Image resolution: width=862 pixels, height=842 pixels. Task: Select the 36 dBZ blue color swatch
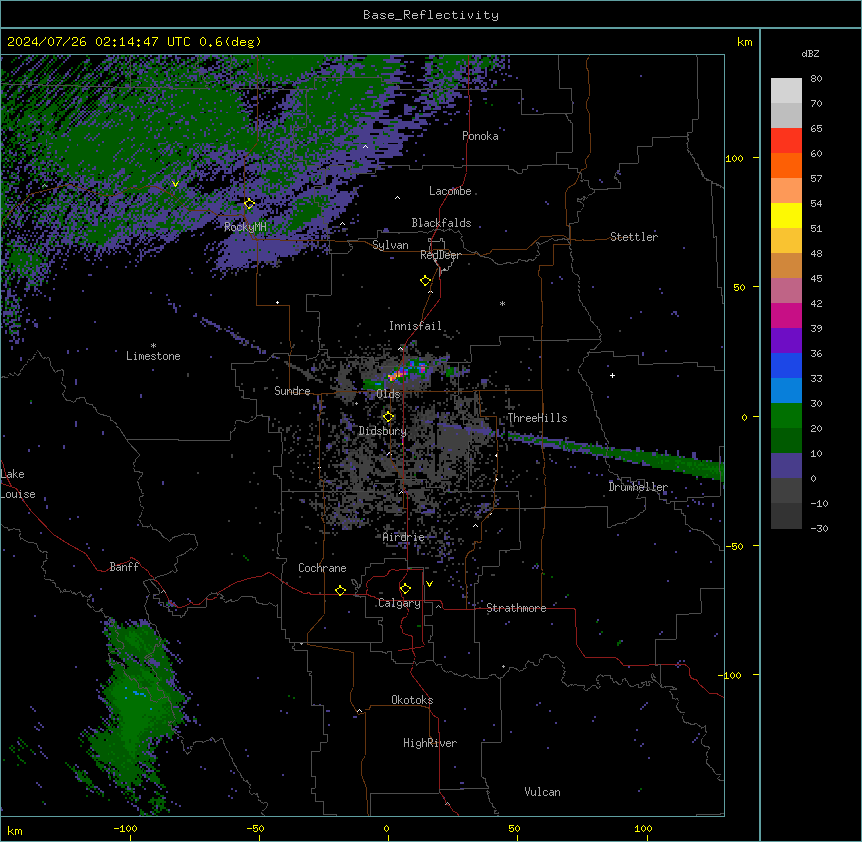786,365
